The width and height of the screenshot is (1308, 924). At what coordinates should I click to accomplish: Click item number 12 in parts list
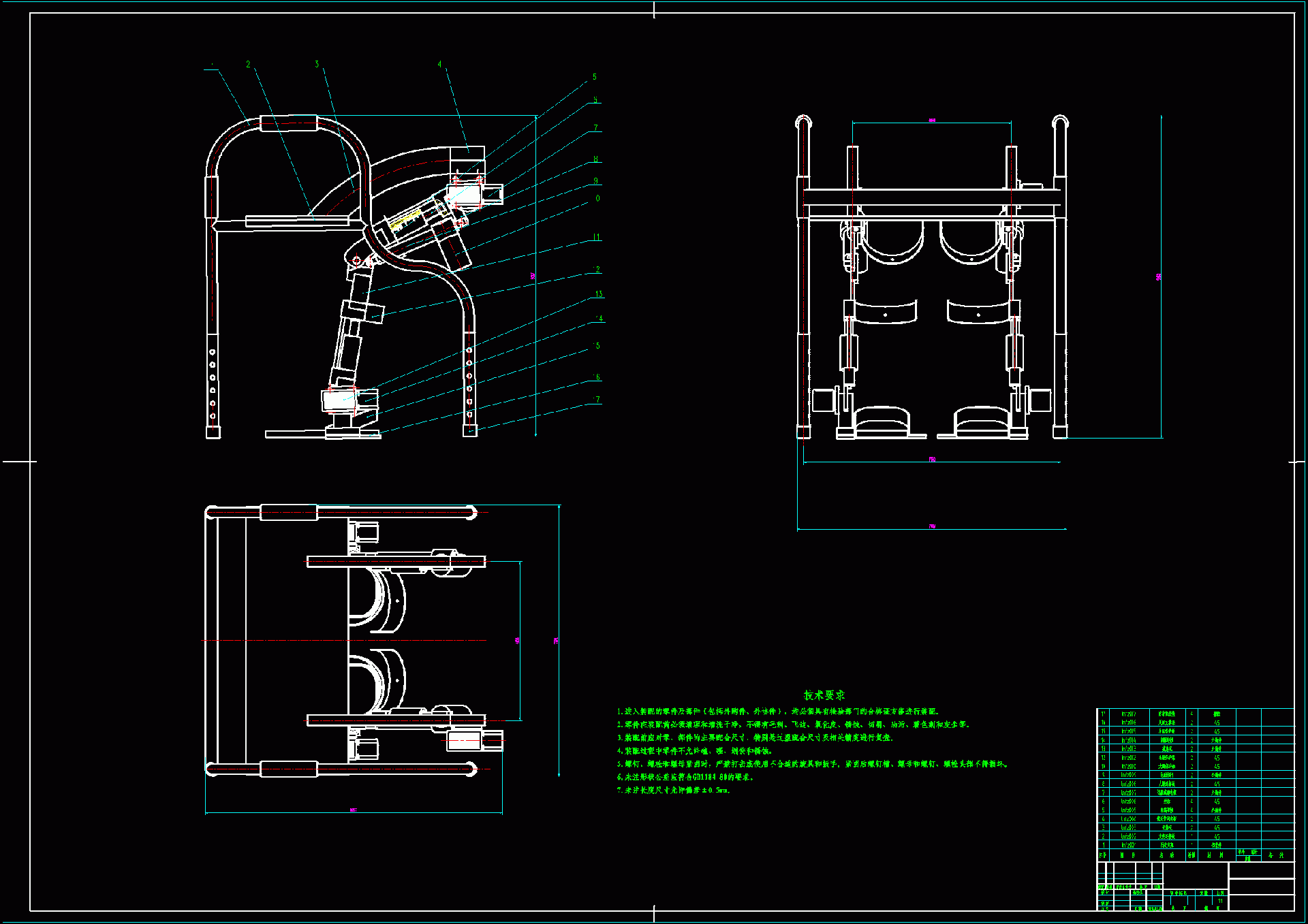pyautogui.click(x=1104, y=757)
